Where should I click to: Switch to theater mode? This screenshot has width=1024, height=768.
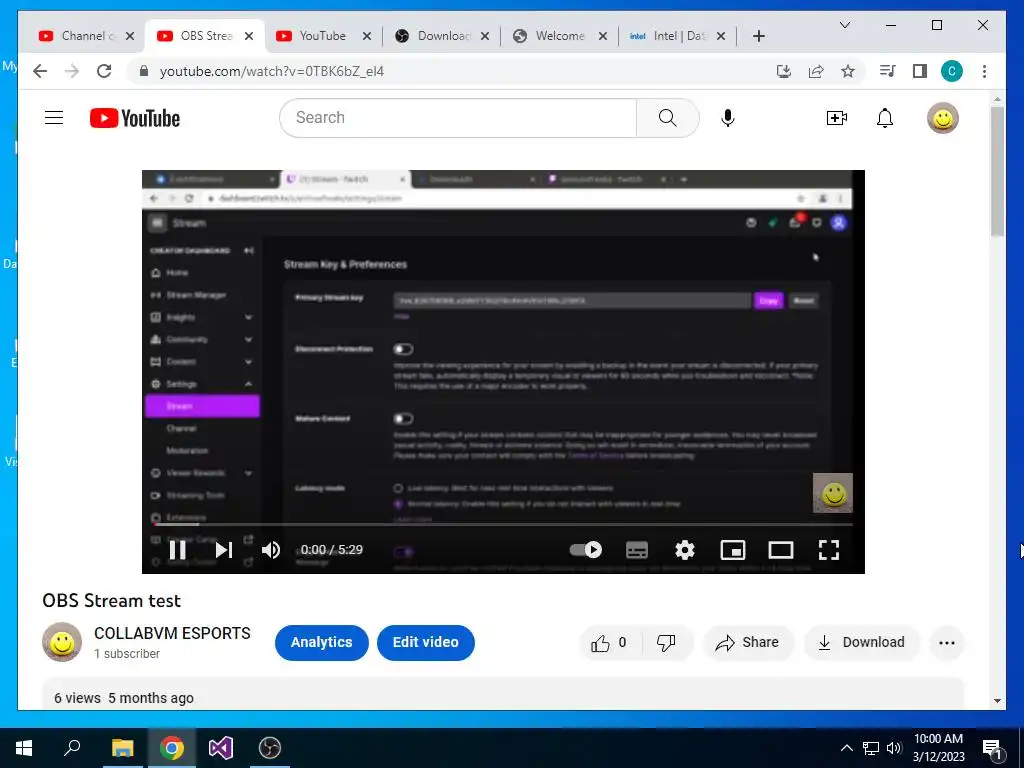[780, 550]
